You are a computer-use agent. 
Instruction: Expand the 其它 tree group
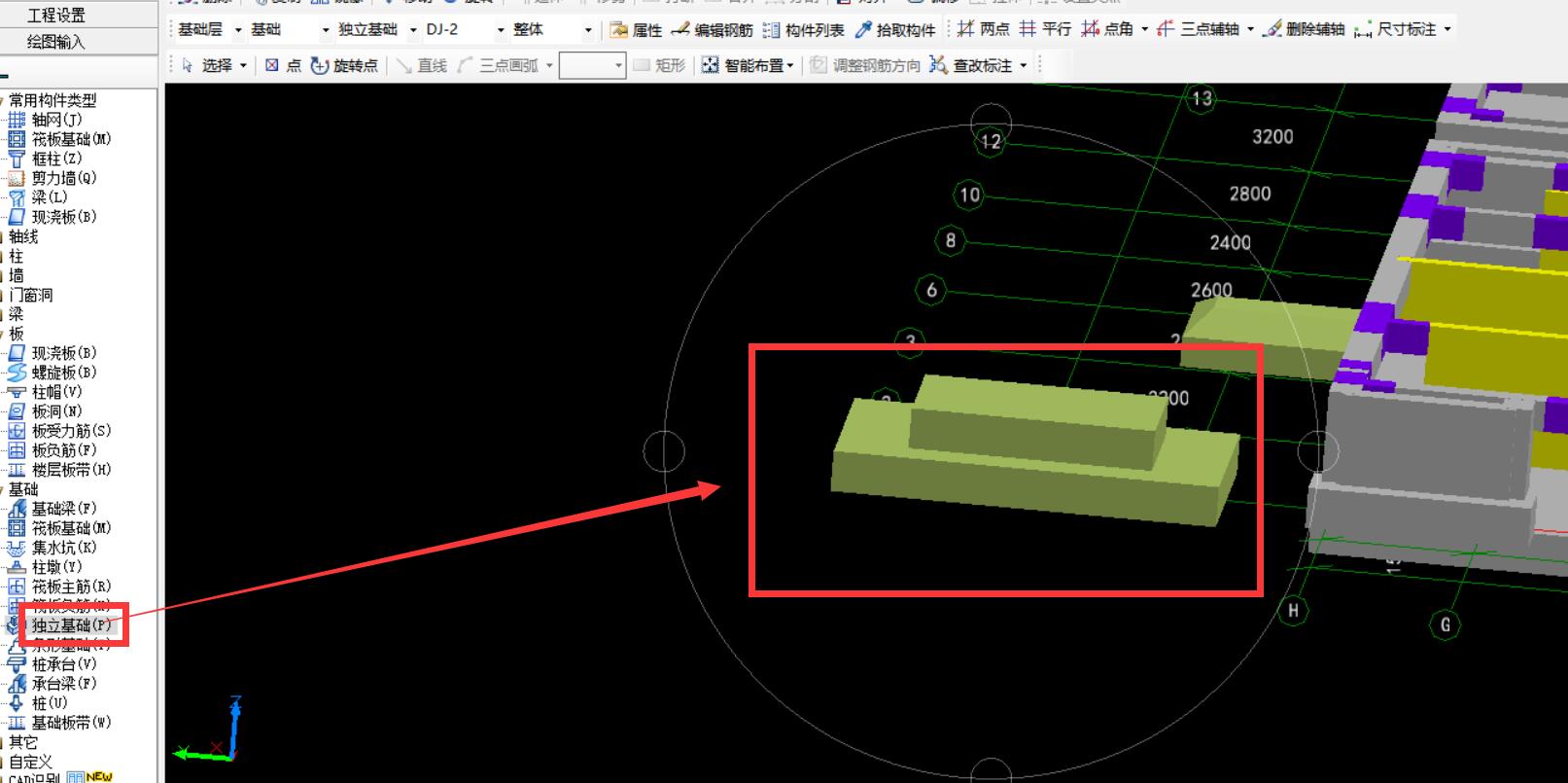tap(23, 742)
